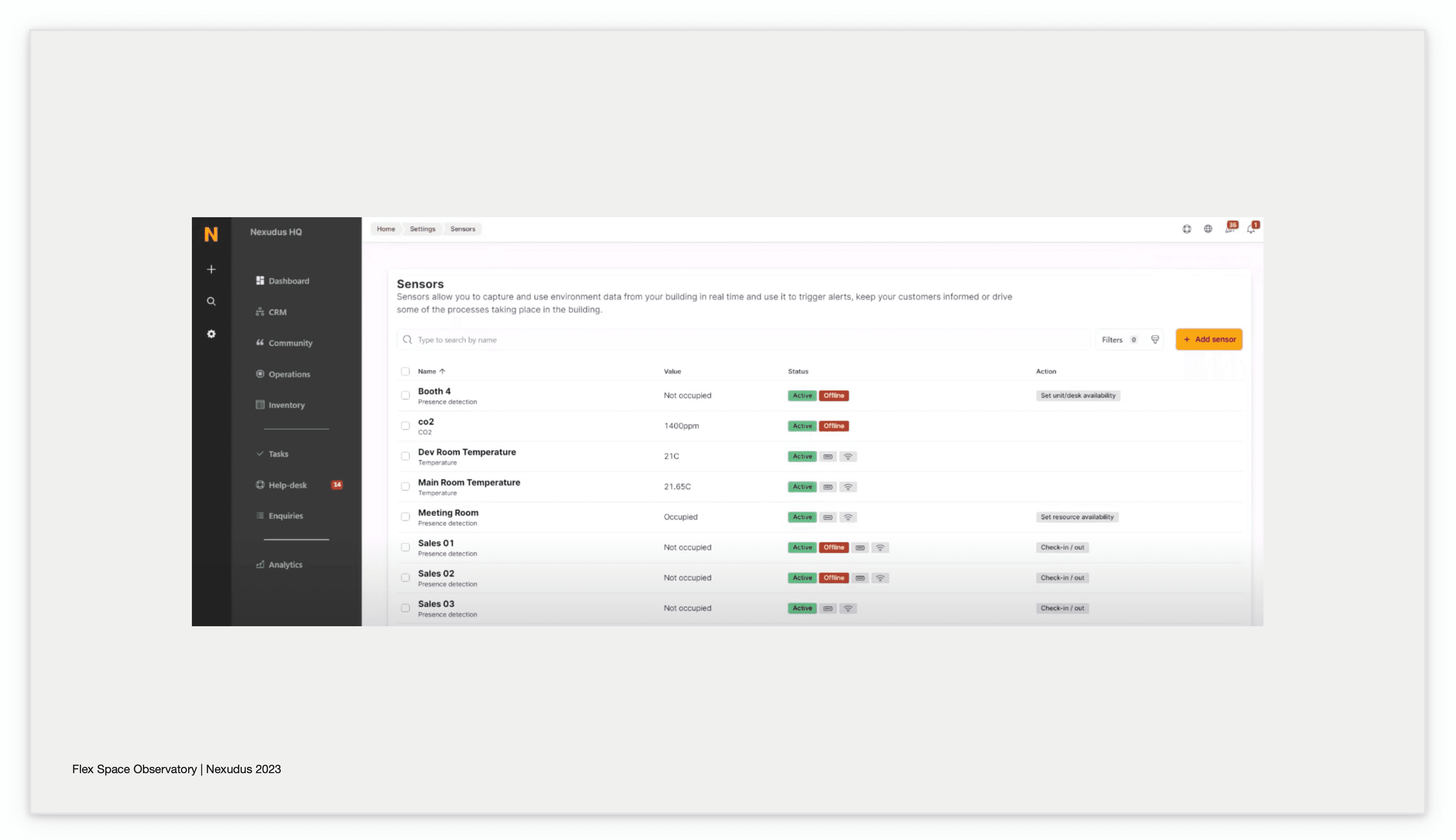Click the Value column header
Viewport: 1456px width, 840px height.
point(672,372)
